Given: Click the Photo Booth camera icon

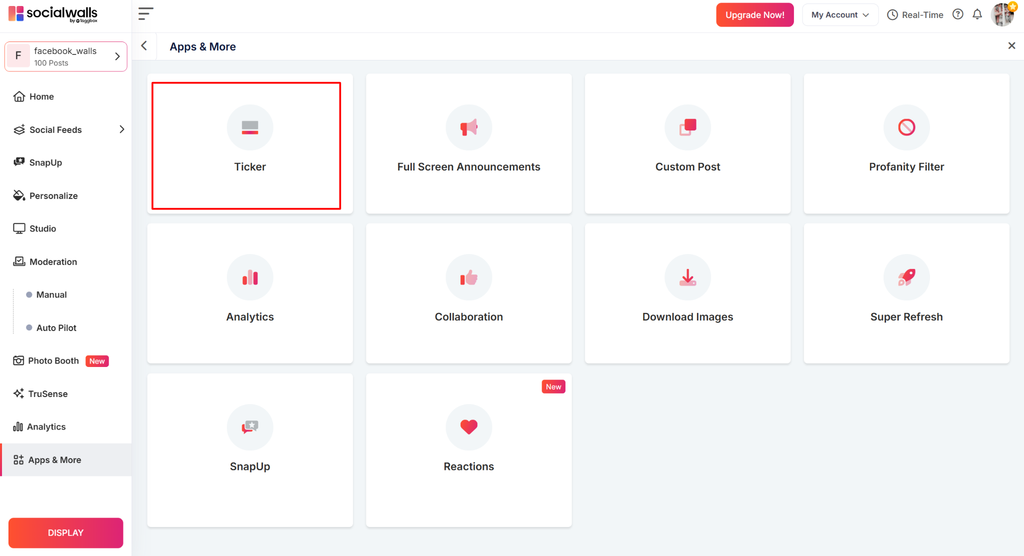Looking at the screenshot, I should click(x=18, y=361).
